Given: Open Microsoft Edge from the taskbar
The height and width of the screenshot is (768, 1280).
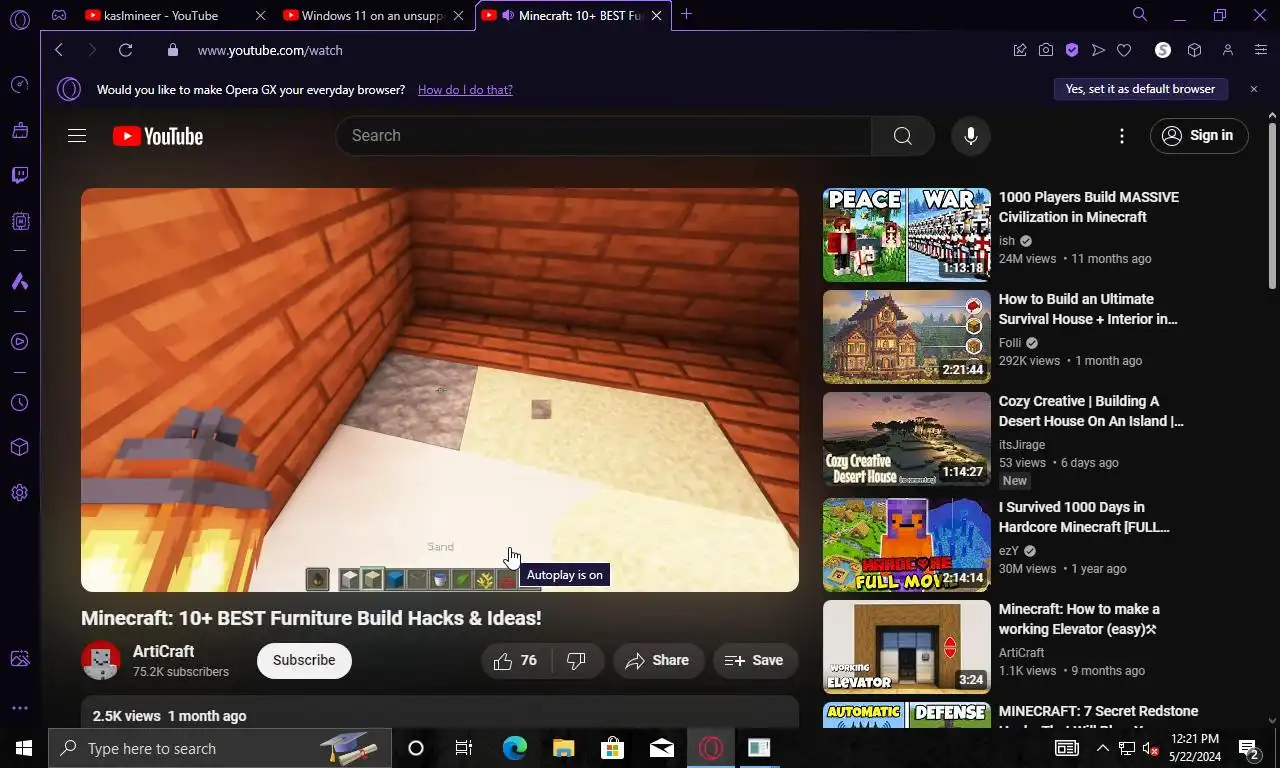Looking at the screenshot, I should [x=514, y=748].
